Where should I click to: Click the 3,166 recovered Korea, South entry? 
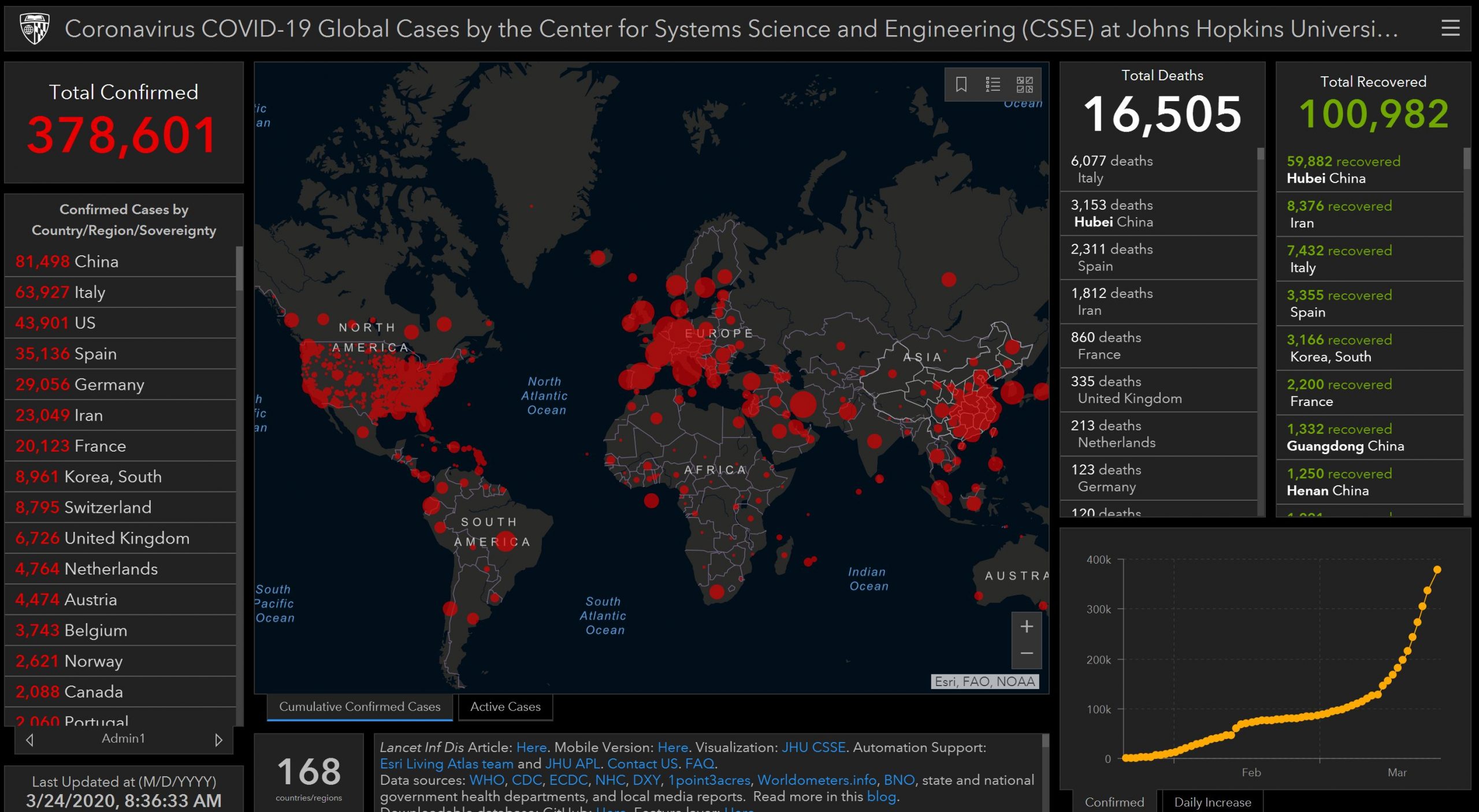tap(1369, 348)
